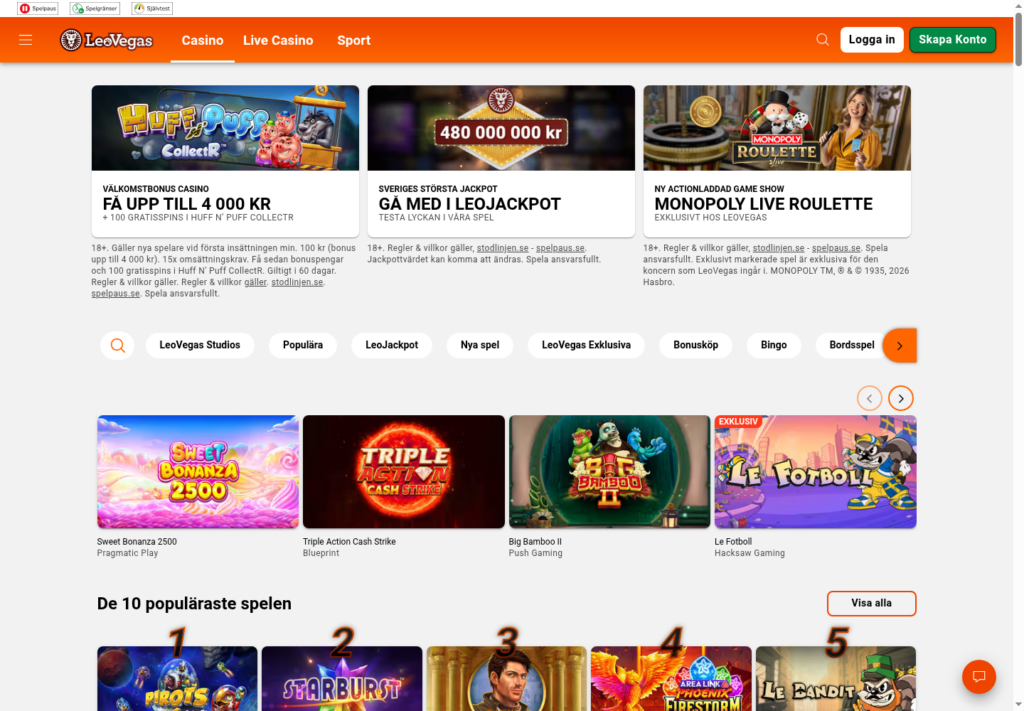
Task: Open the Le Bandit game ranked 5
Action: (836, 678)
